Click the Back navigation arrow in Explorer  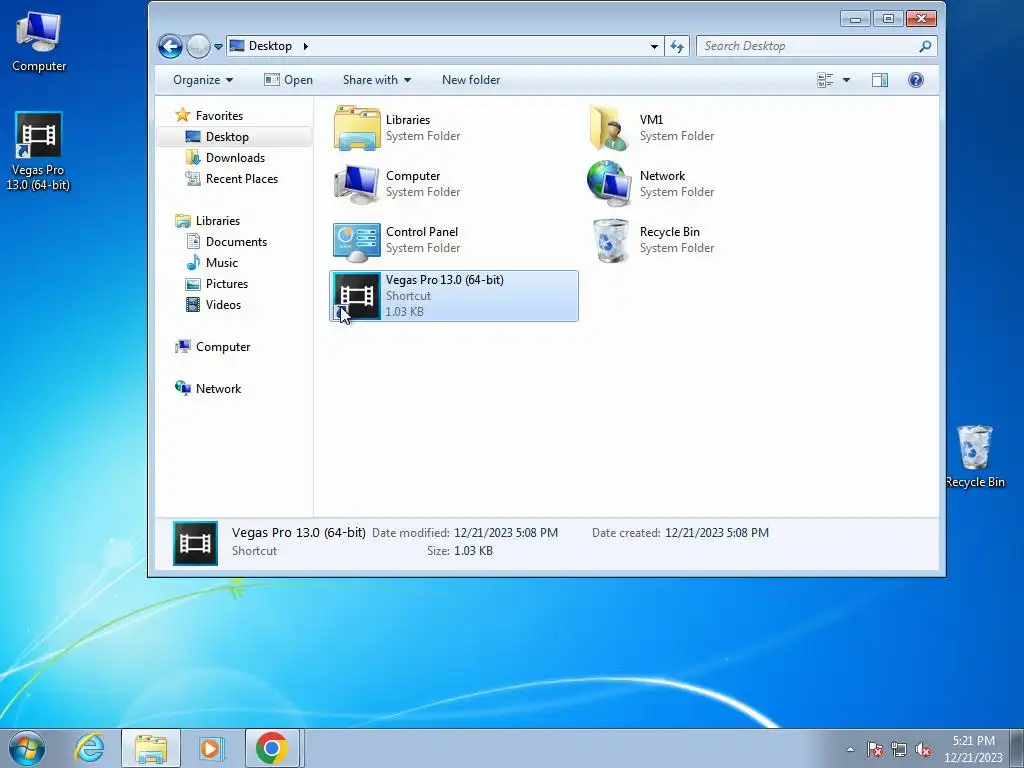[170, 46]
